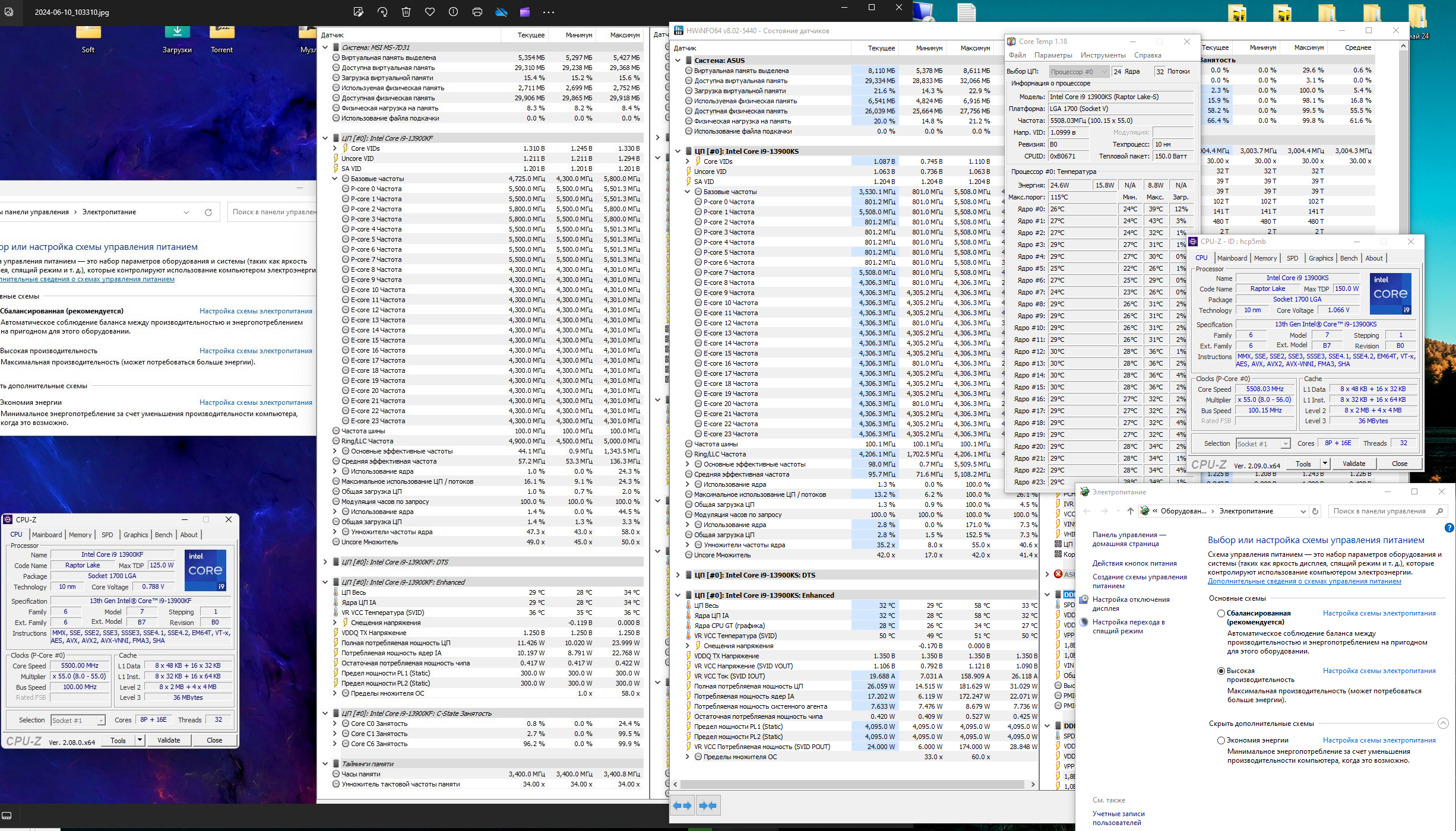Refresh the Электропитание window address bar

coord(1316,511)
